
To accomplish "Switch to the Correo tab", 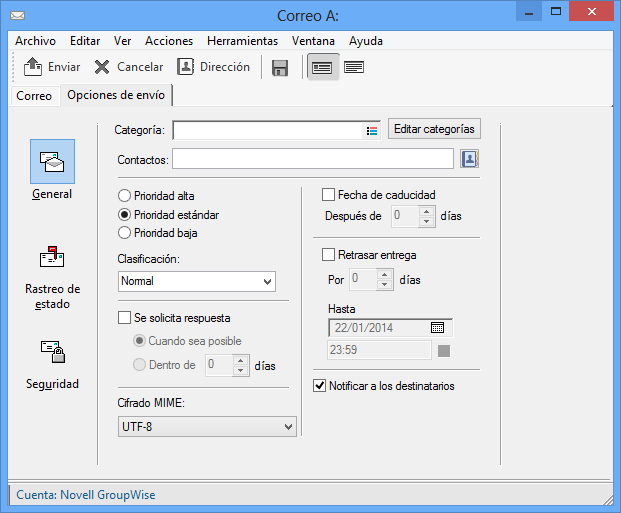I will pos(34,95).
